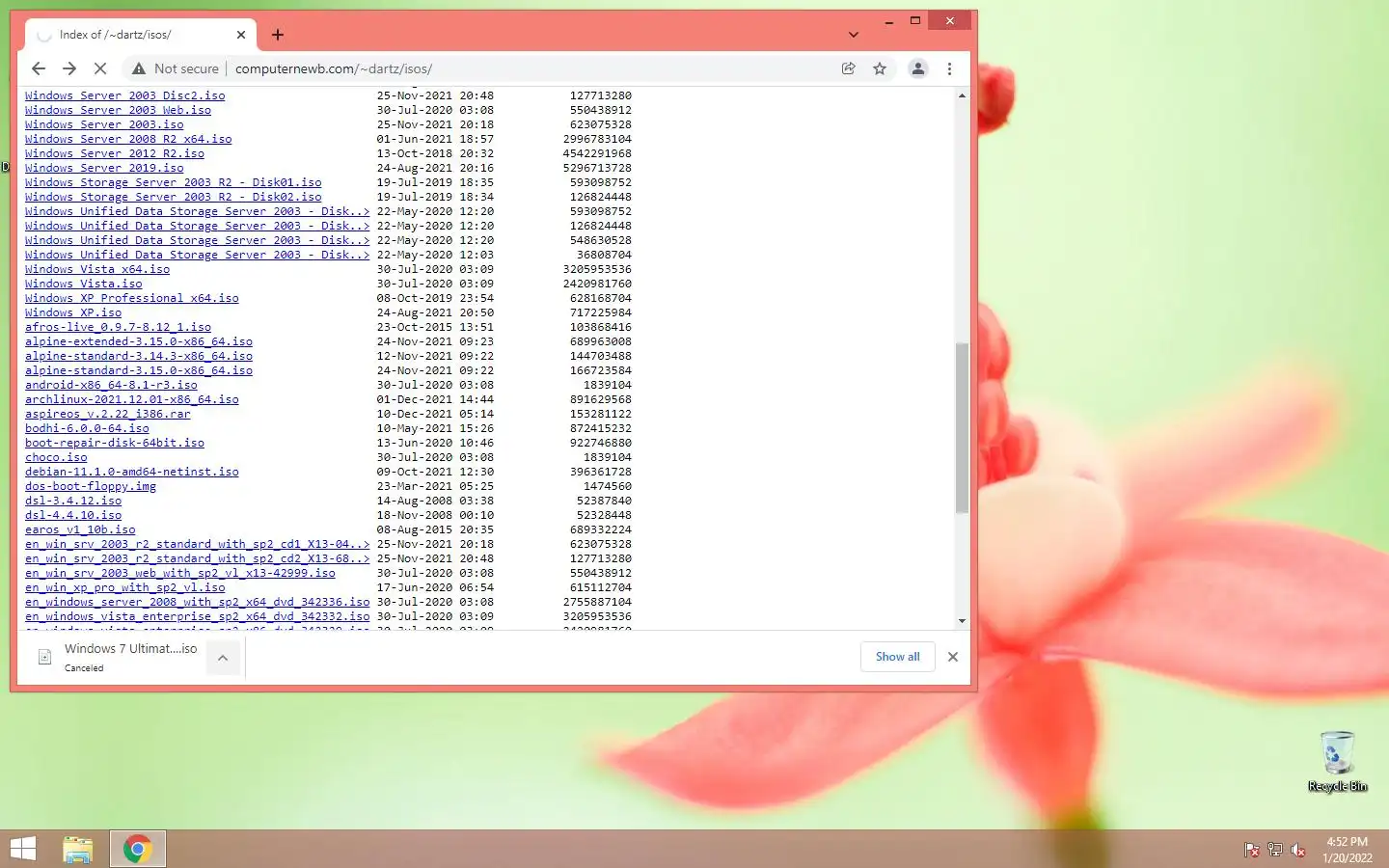The width and height of the screenshot is (1389, 868).
Task: Open en_win_srv_2003_web_with_sp2_vl_x13-42999.iso
Action: point(180,573)
